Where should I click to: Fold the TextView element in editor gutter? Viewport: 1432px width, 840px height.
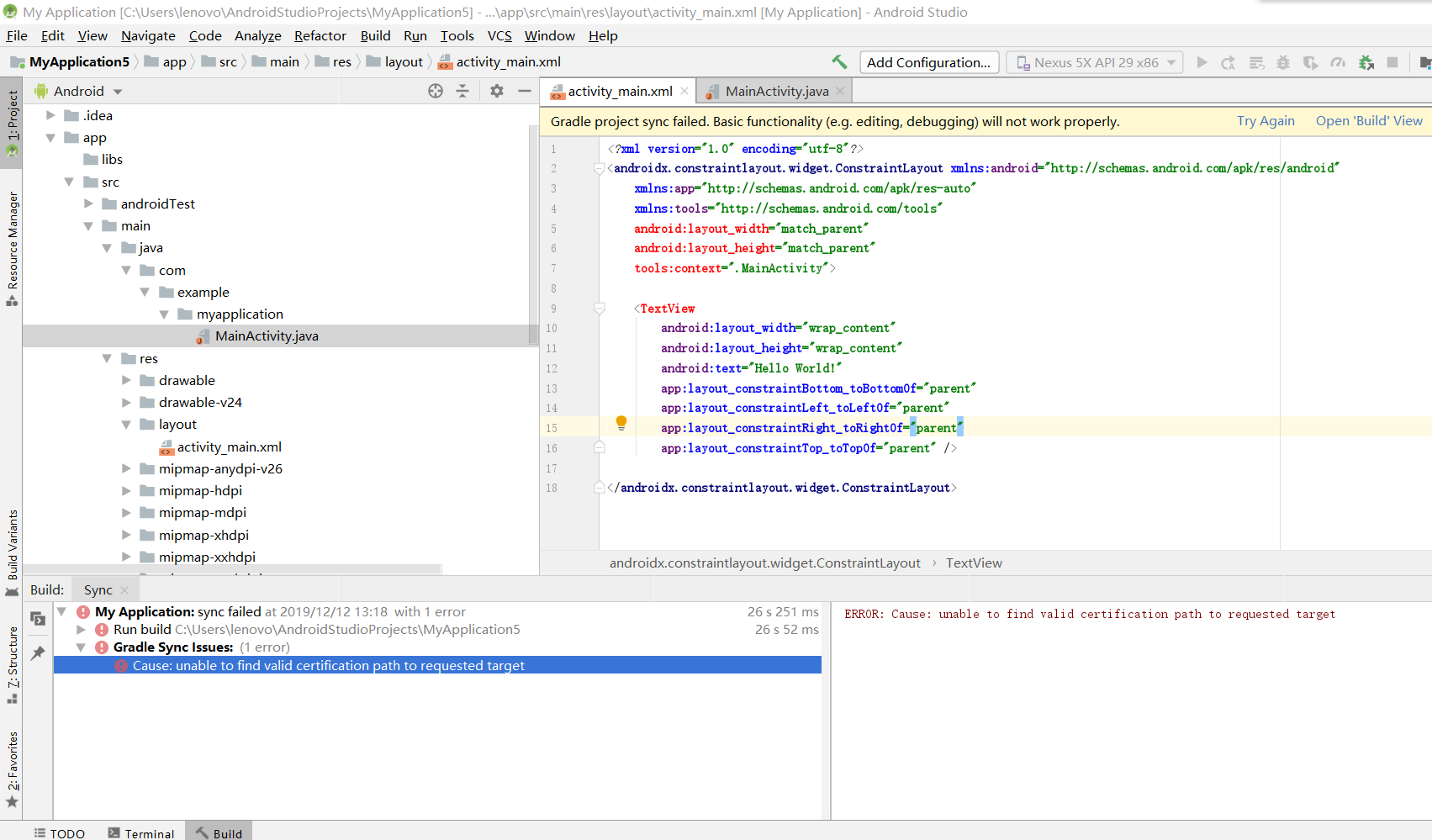tap(600, 308)
